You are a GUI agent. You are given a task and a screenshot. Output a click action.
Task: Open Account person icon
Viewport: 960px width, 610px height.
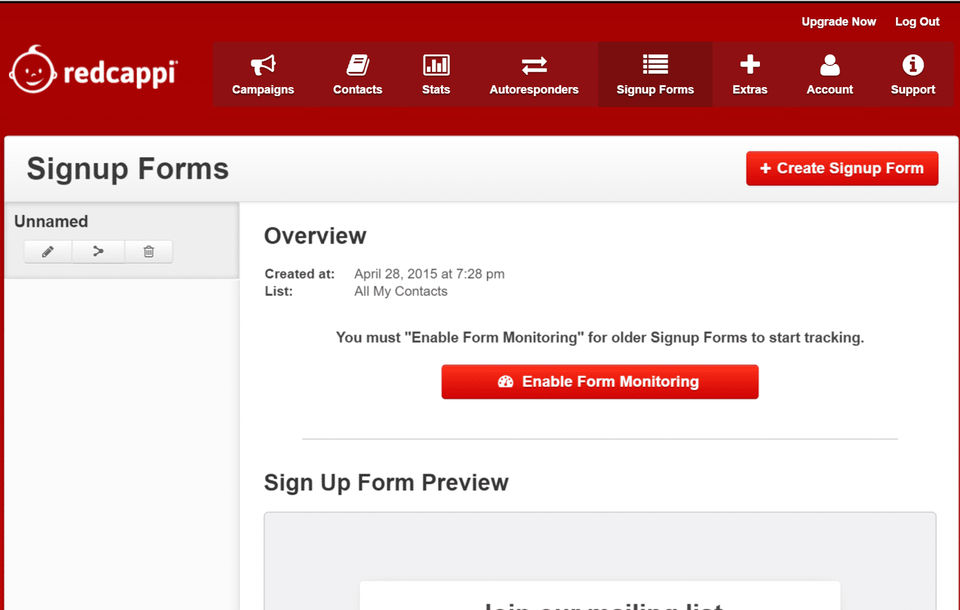point(830,64)
